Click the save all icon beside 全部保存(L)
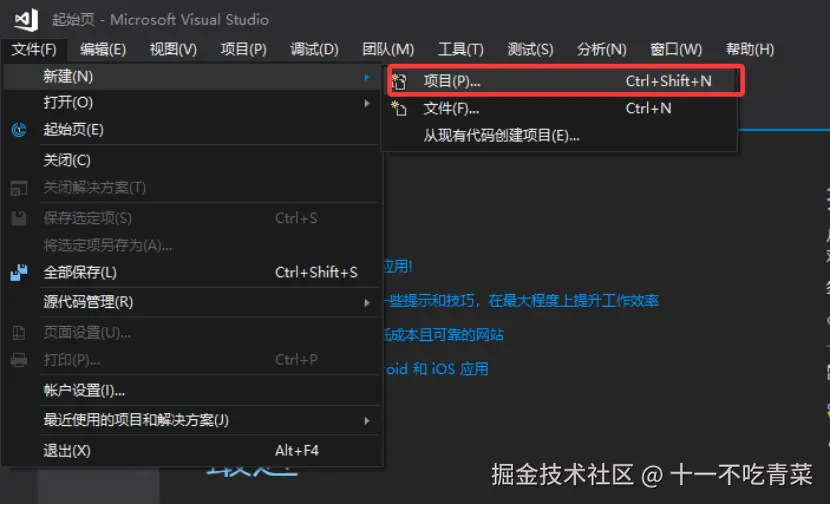Screen dimensions: 830x505 coord(19,273)
